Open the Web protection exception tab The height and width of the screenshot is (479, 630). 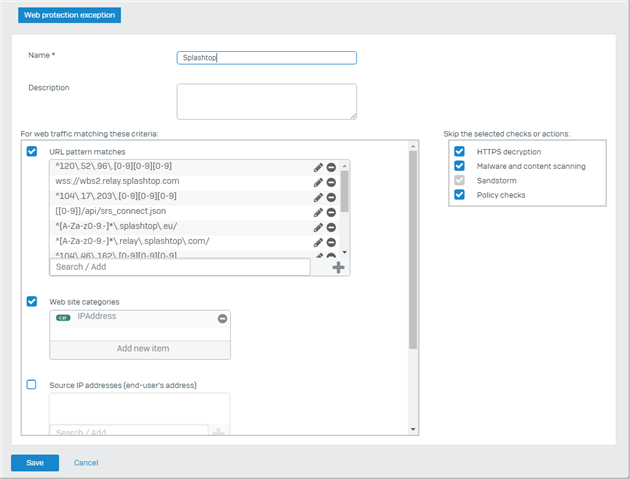point(70,15)
